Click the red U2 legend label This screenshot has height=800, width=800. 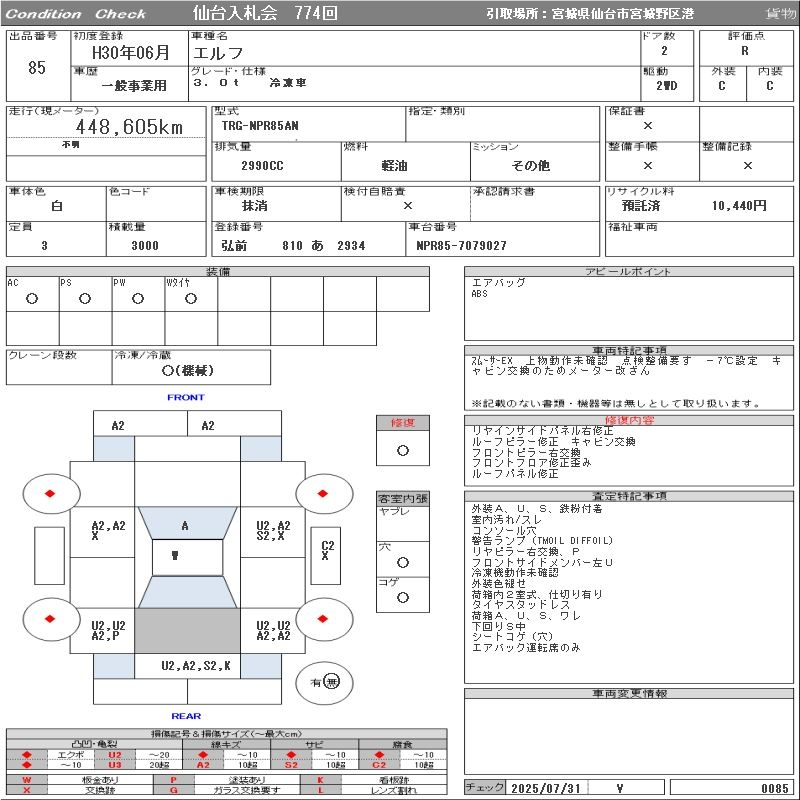115,755
